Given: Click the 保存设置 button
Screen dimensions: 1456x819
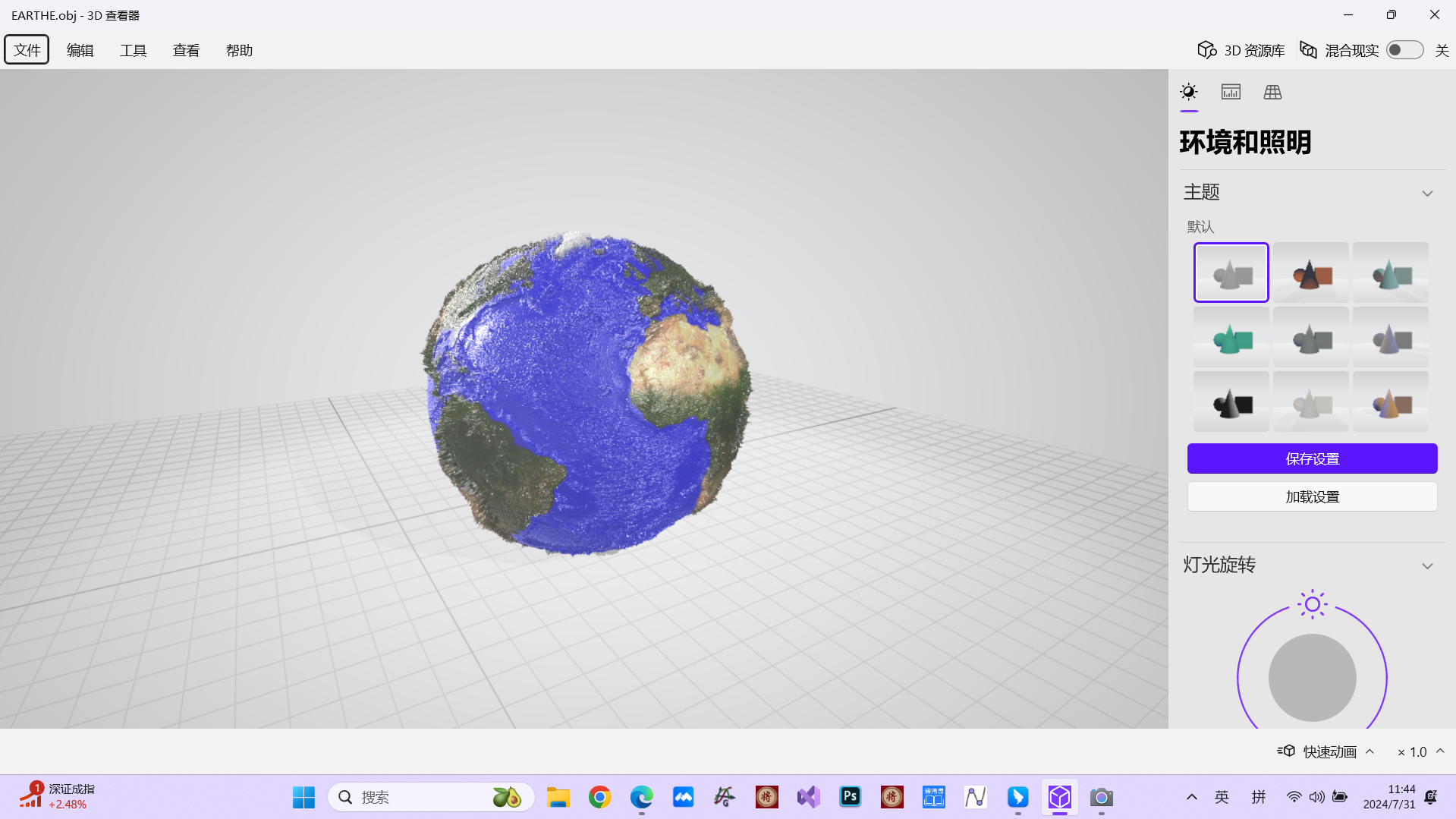Looking at the screenshot, I should click(1312, 458).
